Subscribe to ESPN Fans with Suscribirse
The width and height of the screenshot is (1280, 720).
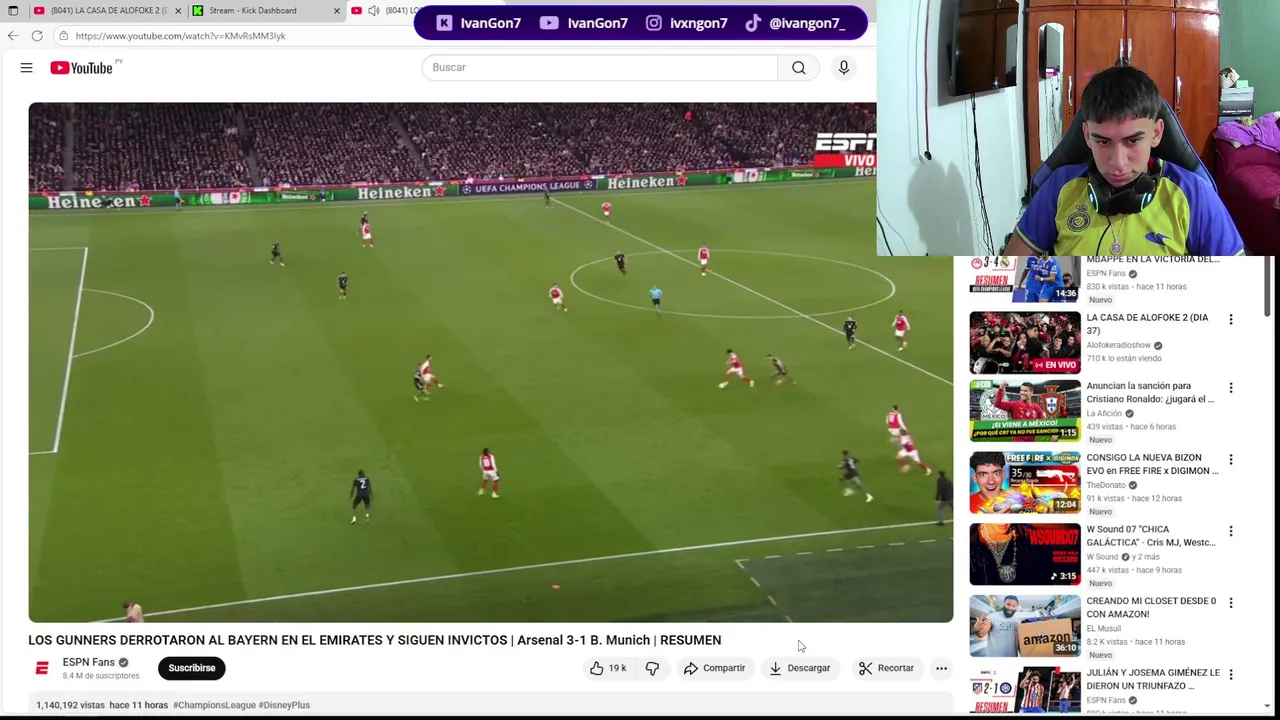(x=192, y=668)
